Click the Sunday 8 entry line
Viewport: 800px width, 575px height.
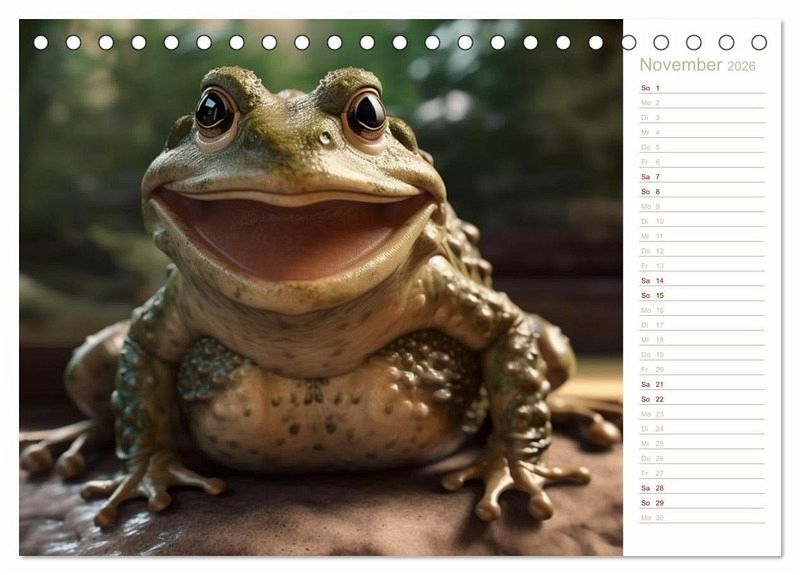pyautogui.click(x=700, y=192)
